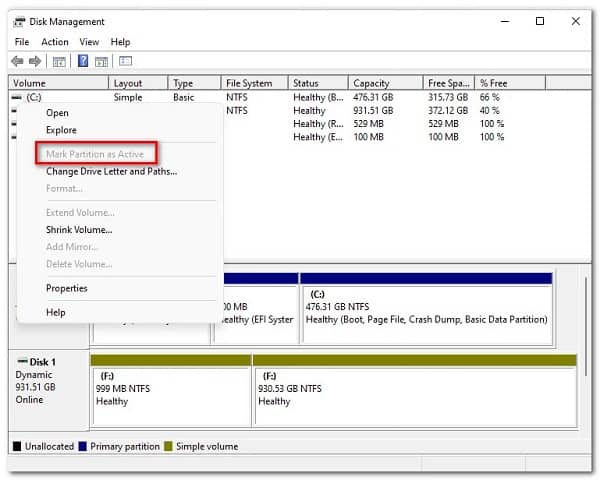This screenshot has width=600, height=480.
Task: Click the olive Simple volume legend swatch
Action: (168, 446)
